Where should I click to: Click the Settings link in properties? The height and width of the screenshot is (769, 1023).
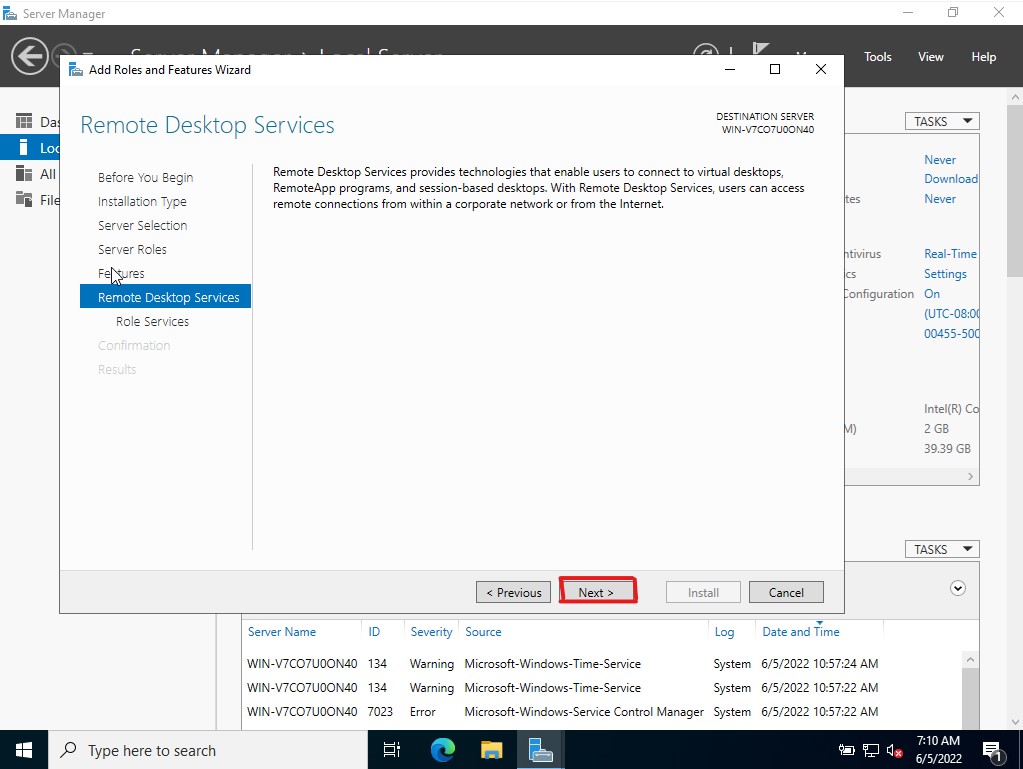(945, 274)
